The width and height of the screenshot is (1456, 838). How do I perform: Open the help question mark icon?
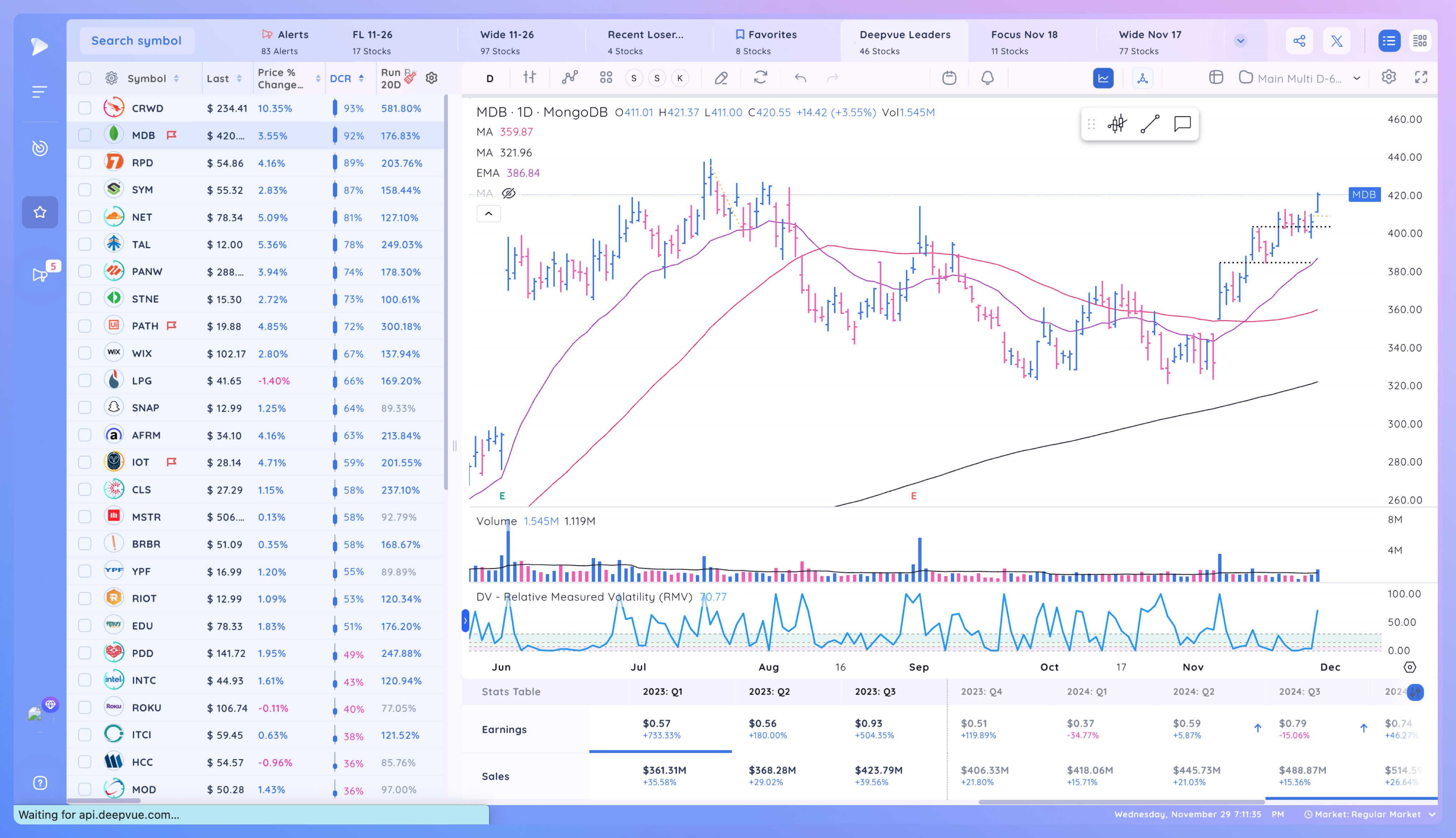40,783
